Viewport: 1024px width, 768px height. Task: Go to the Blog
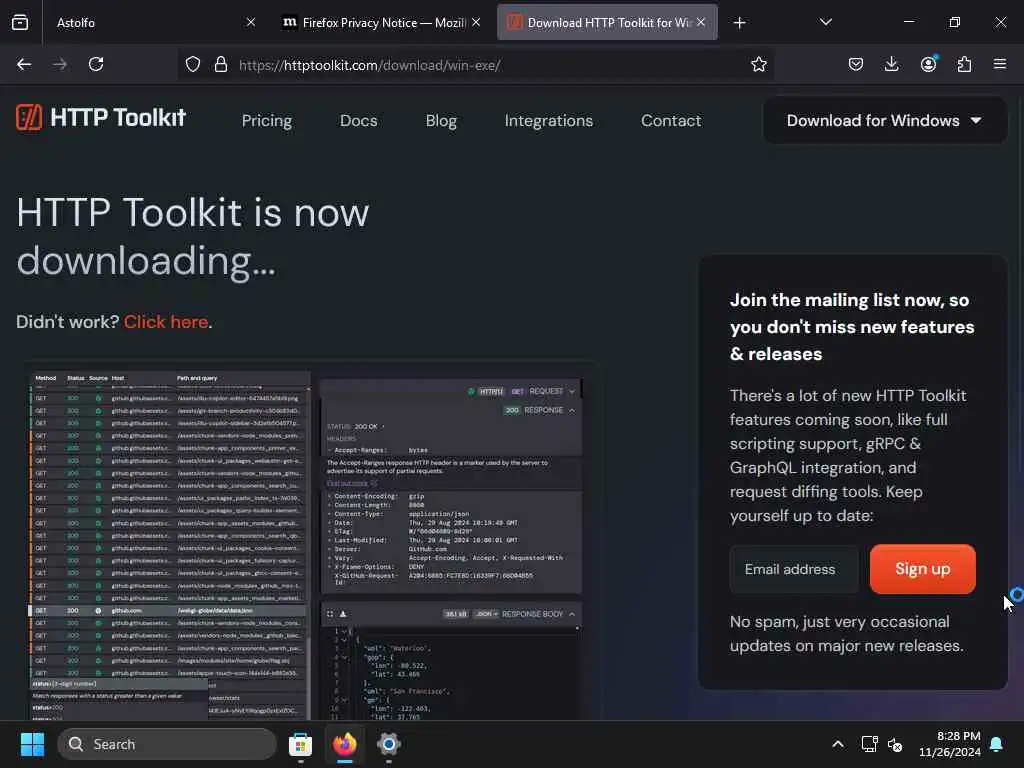coord(441,121)
